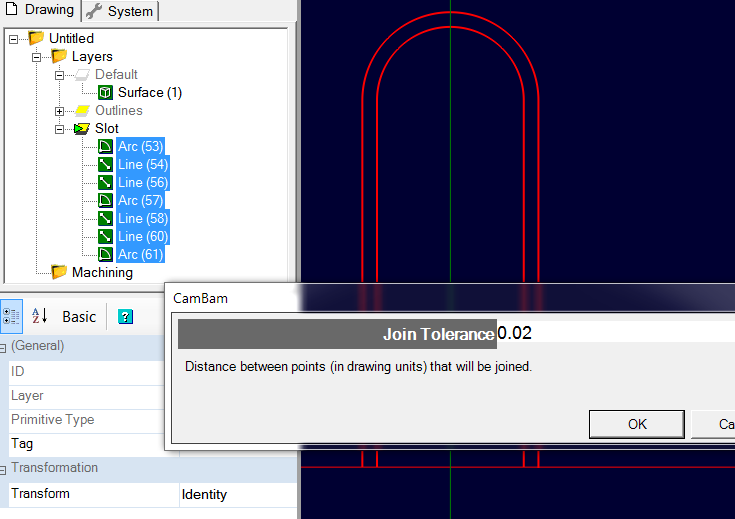Select the Machining tree label
This screenshot has height=519, width=735.
point(102,272)
